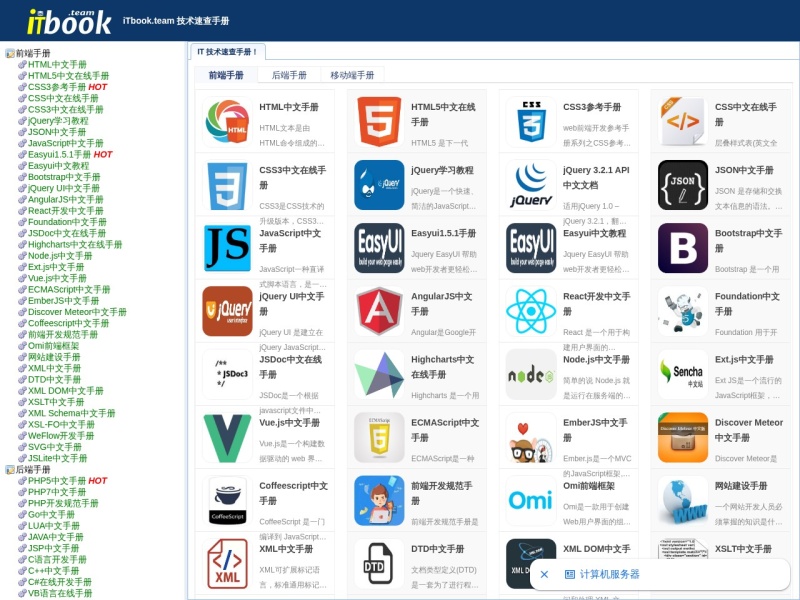This screenshot has height=600, width=800.
Task: Open the blue JS JavaScript icon
Action: [228, 248]
